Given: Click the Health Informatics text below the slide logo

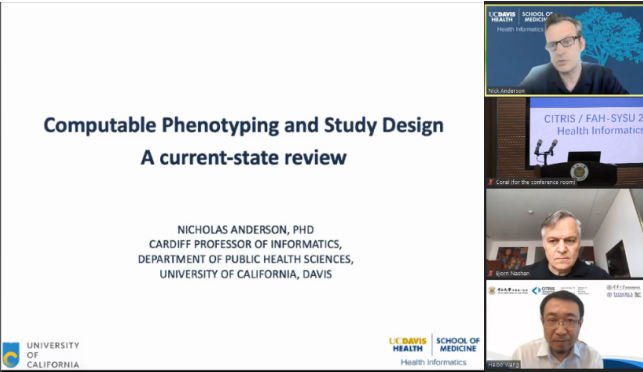Looking at the screenshot, I should [x=433, y=362].
